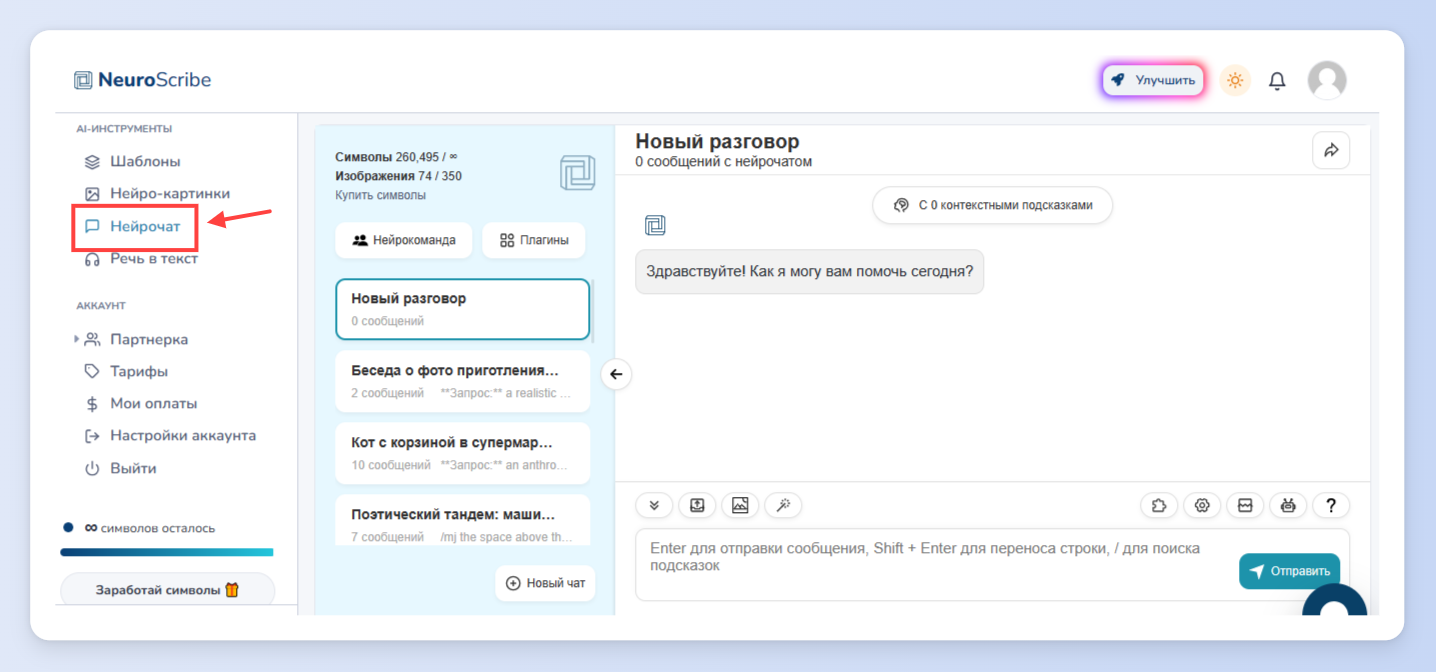Click the question mark help icon
Screen dimensions: 1436x672
click(1331, 506)
